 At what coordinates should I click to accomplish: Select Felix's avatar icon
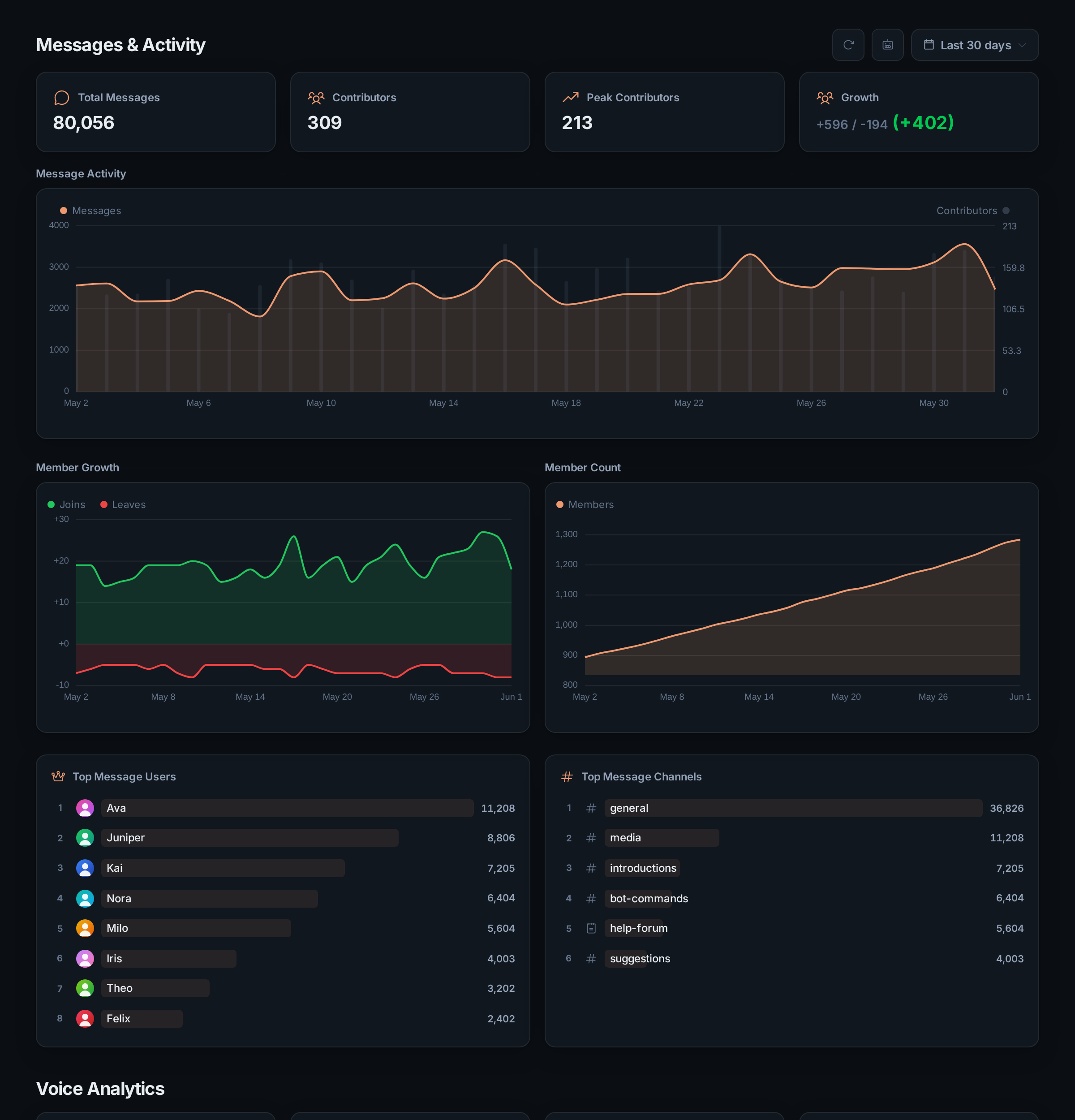(85, 1018)
